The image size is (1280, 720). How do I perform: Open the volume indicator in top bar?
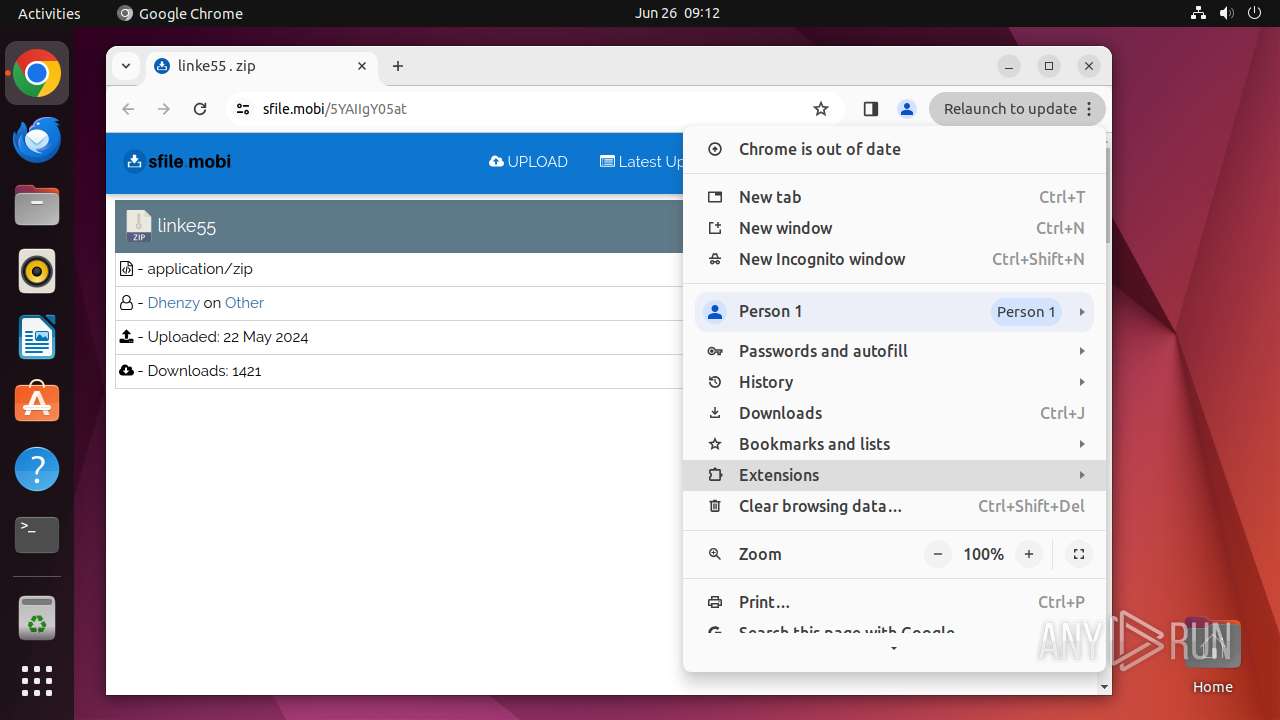(x=1227, y=13)
